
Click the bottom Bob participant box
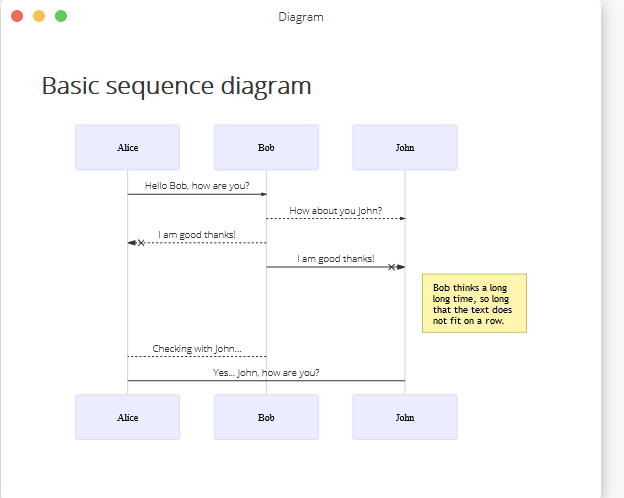click(266, 417)
